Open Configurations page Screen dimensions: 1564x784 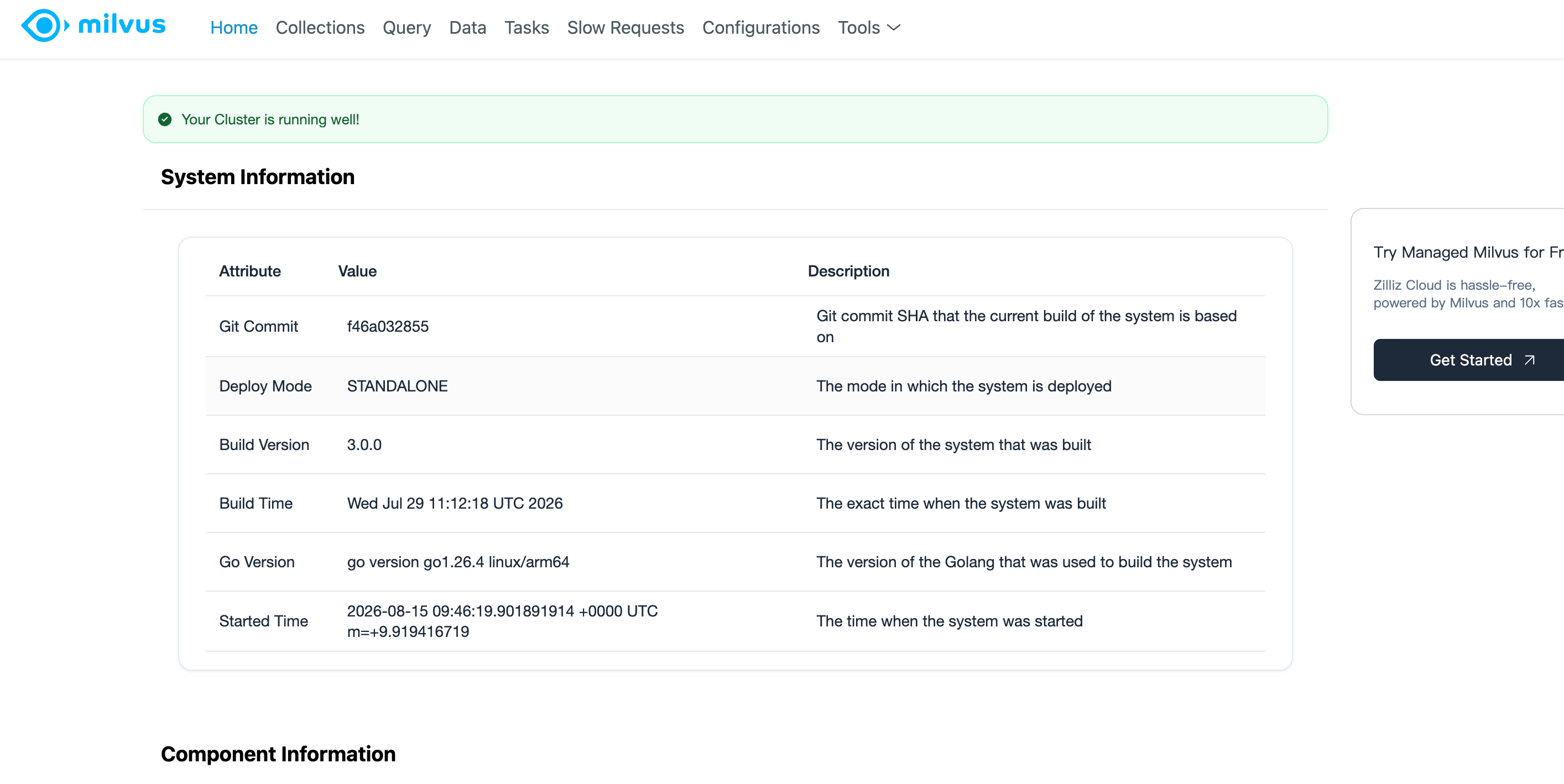point(761,27)
